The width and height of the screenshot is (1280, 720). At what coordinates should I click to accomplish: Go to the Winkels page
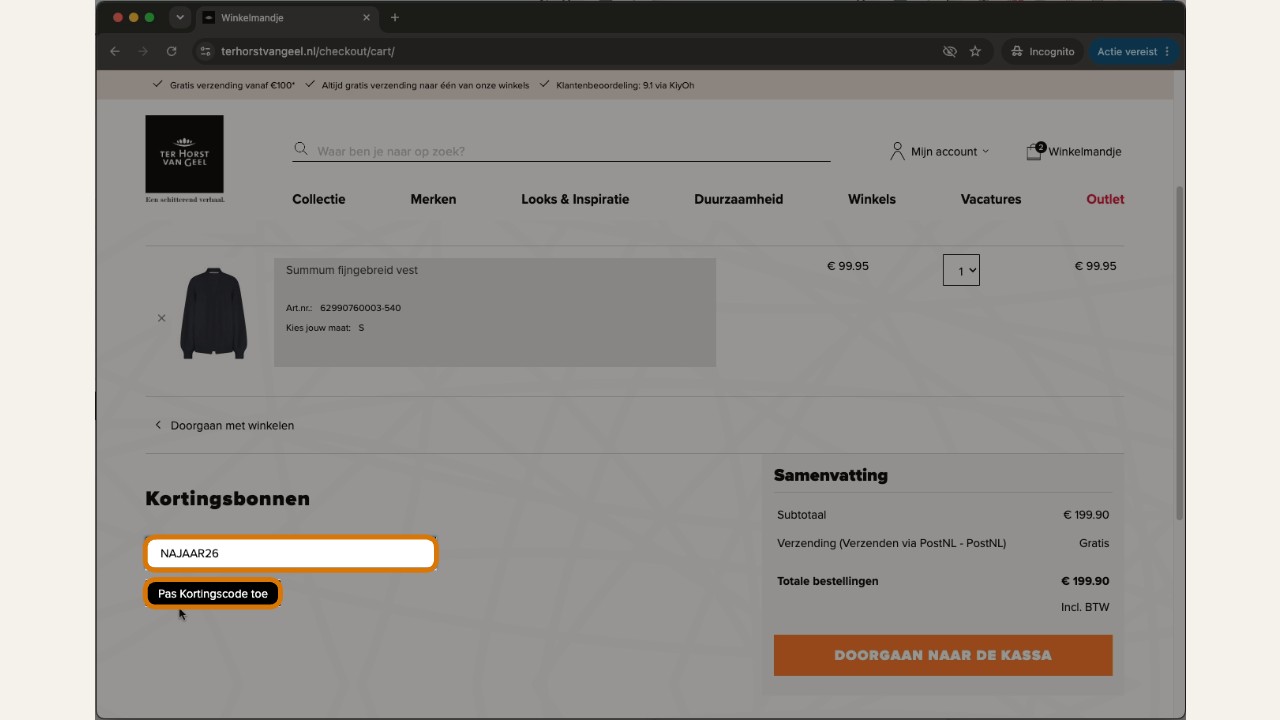tap(872, 199)
